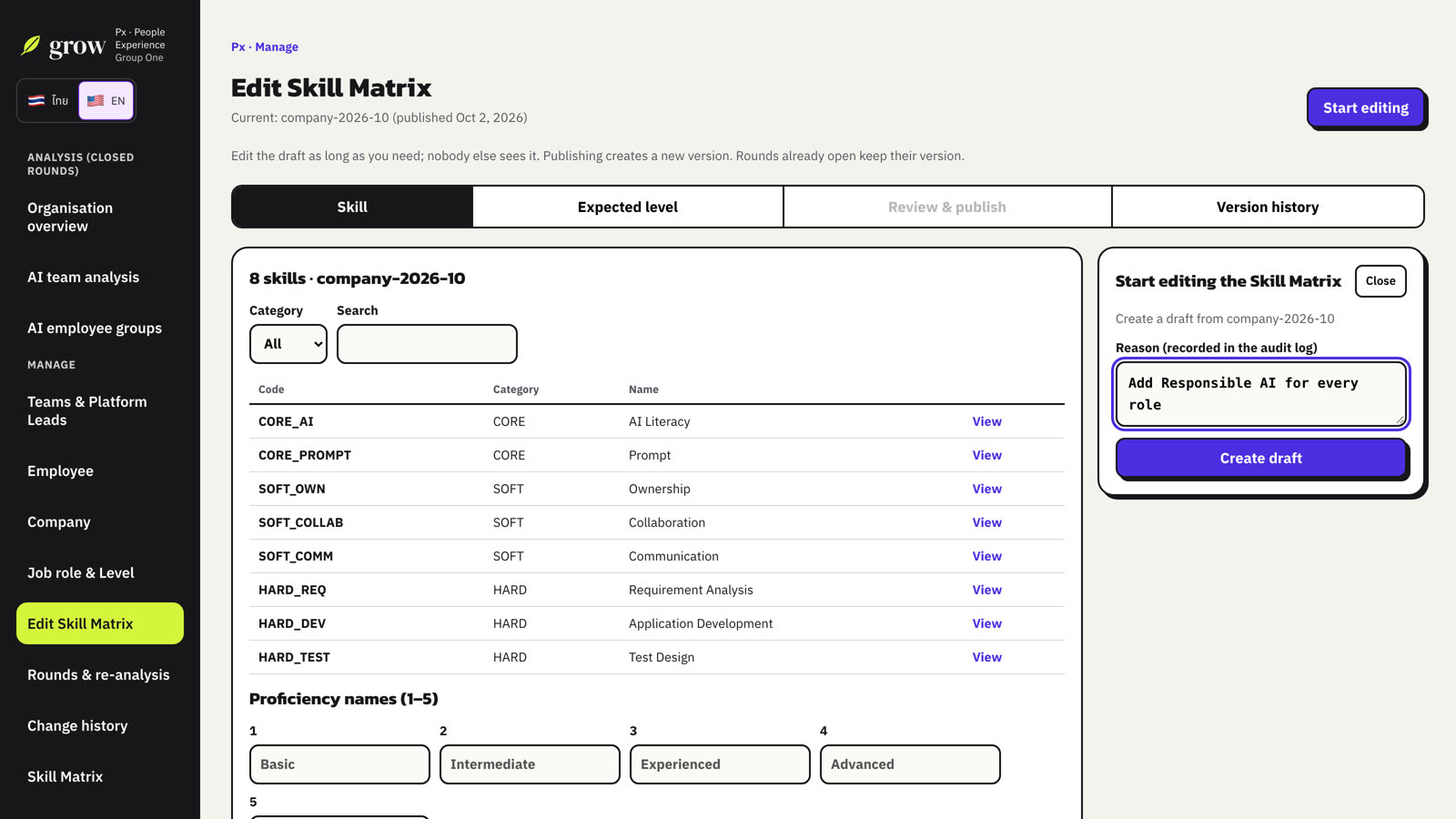View HARD_DEV Application Development skill
Viewport: 1456px width, 819px height.
coord(986,623)
